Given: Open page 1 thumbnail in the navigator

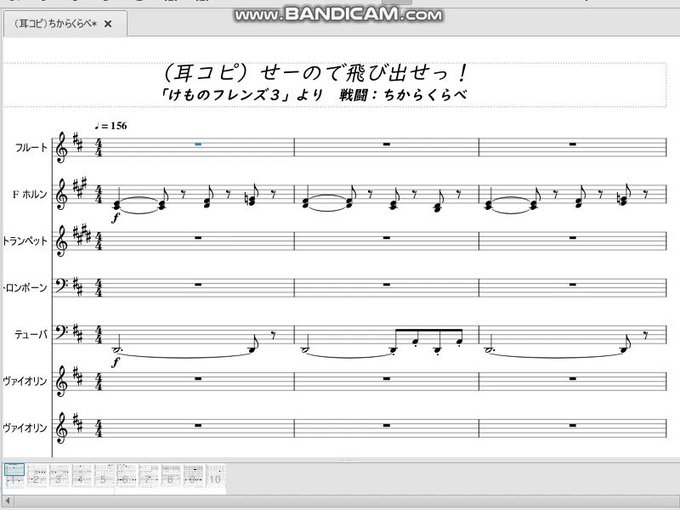Looking at the screenshot, I should (14, 476).
